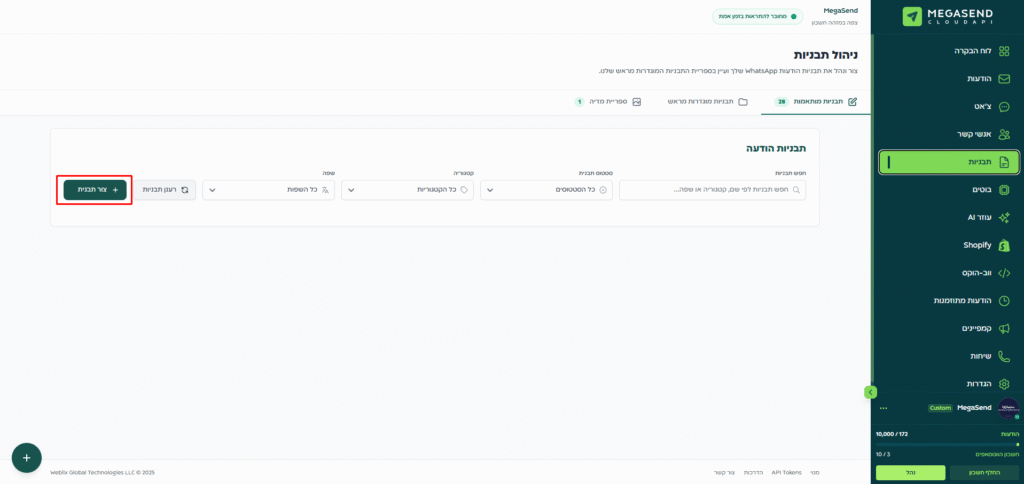Click the template search input field
The width and height of the screenshot is (1024, 484).
[711, 189]
